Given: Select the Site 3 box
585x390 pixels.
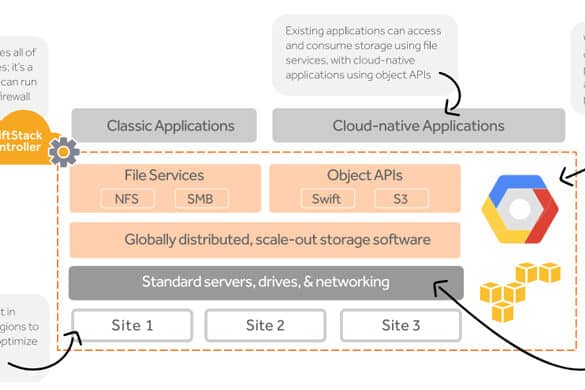Looking at the screenshot, I should coord(401,325).
